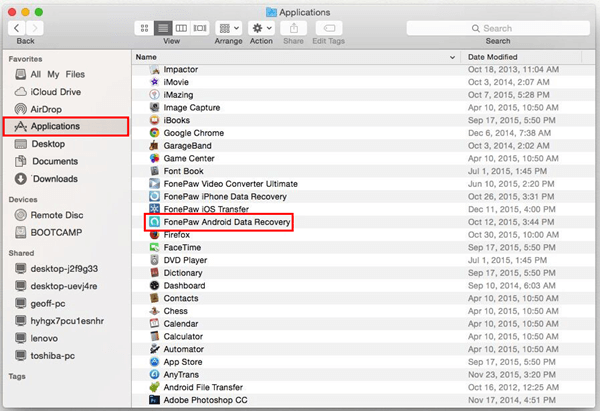Screen dimensions: 600x411
Task: Click the Applications folder icon in title bar
Action: point(271,12)
